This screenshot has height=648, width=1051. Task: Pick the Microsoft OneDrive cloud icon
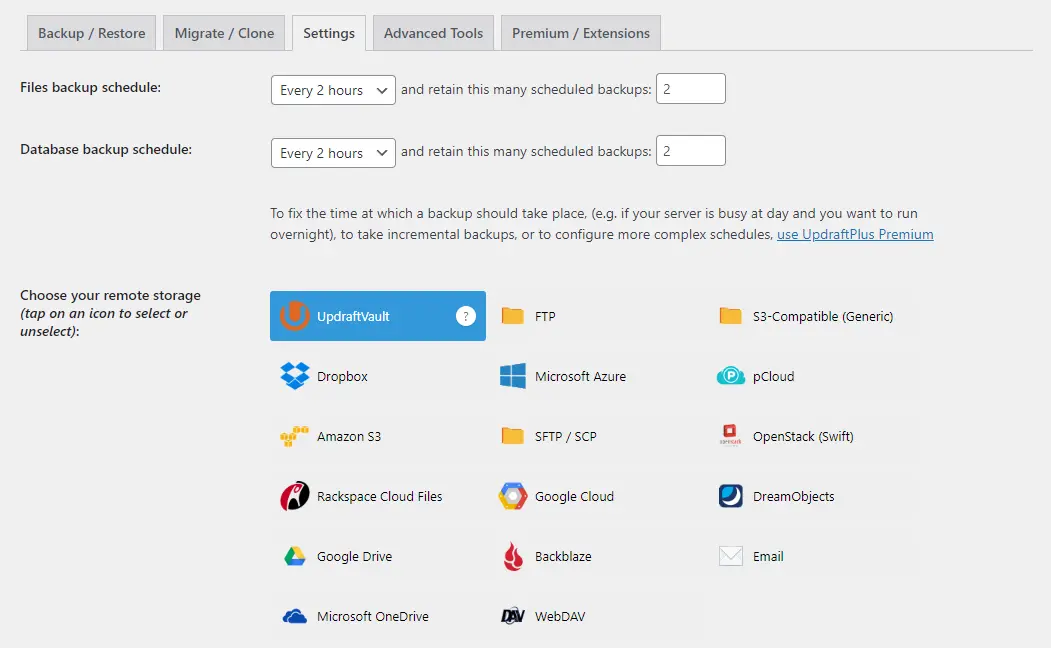[294, 617]
